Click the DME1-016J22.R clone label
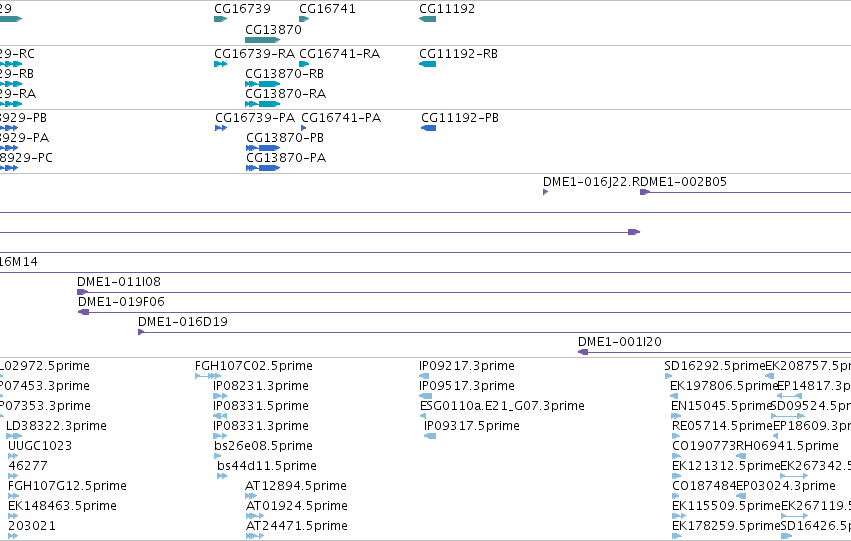 [592, 182]
